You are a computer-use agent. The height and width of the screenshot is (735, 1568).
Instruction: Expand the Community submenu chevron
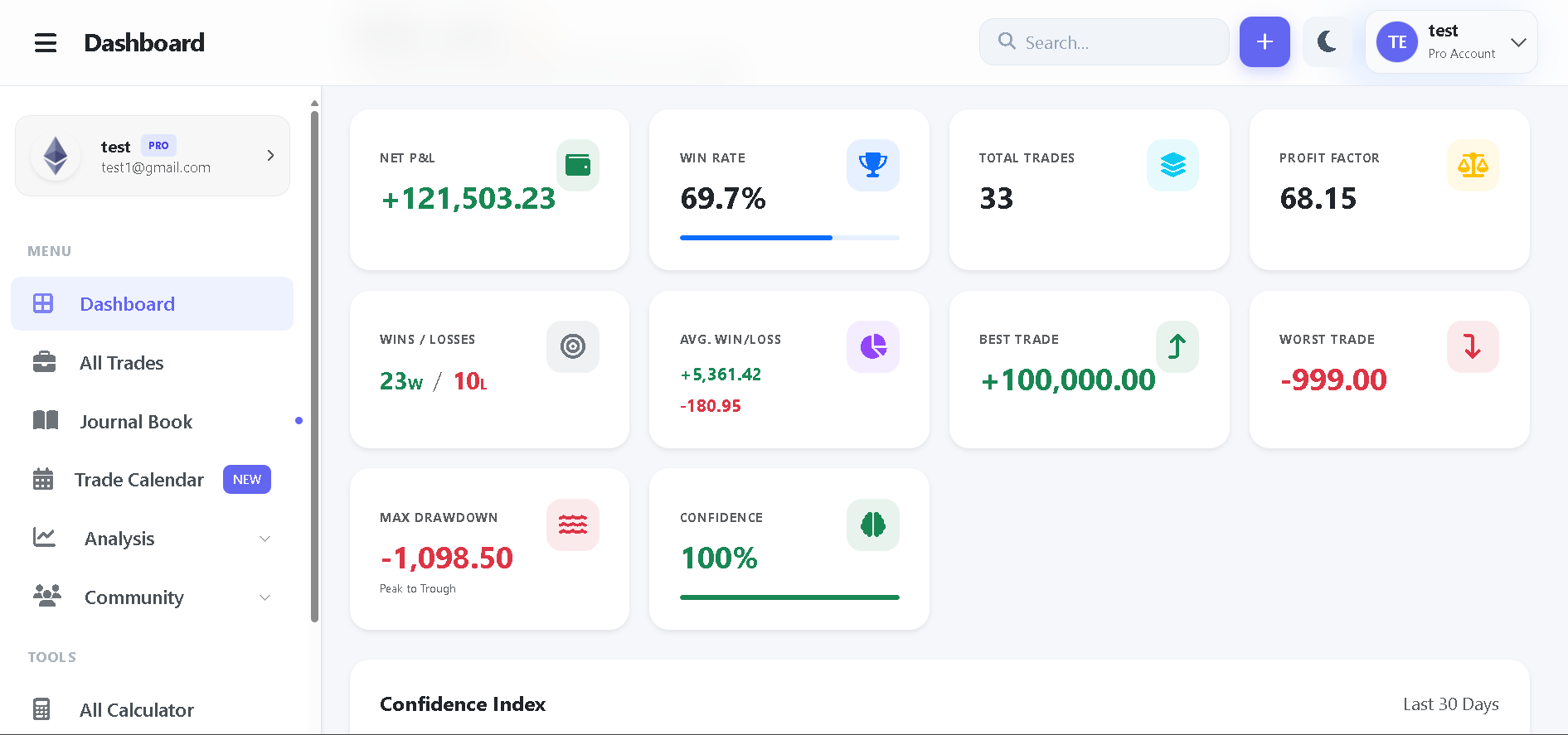[265, 597]
